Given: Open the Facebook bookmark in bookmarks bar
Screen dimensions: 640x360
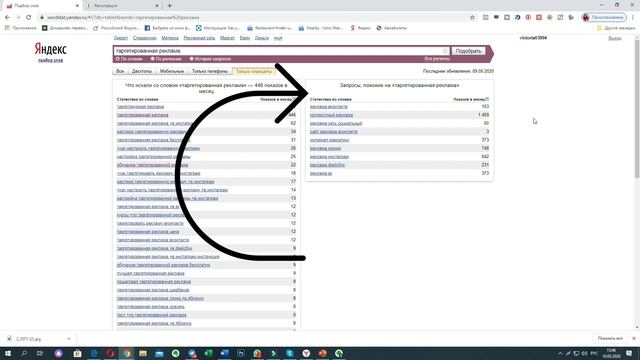Looking at the screenshot, I should (167, 28).
